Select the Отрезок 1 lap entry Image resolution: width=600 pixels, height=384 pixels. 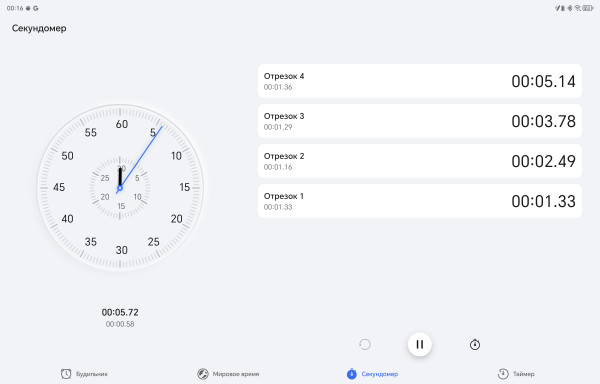click(x=420, y=201)
